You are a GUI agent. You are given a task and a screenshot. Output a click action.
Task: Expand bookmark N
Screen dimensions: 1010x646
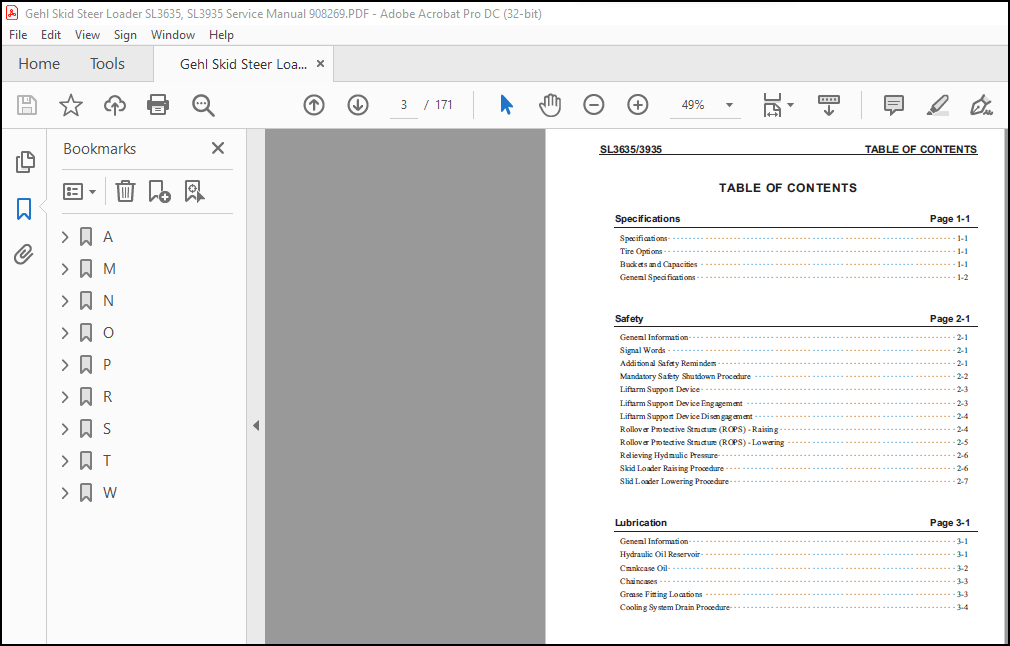(65, 301)
